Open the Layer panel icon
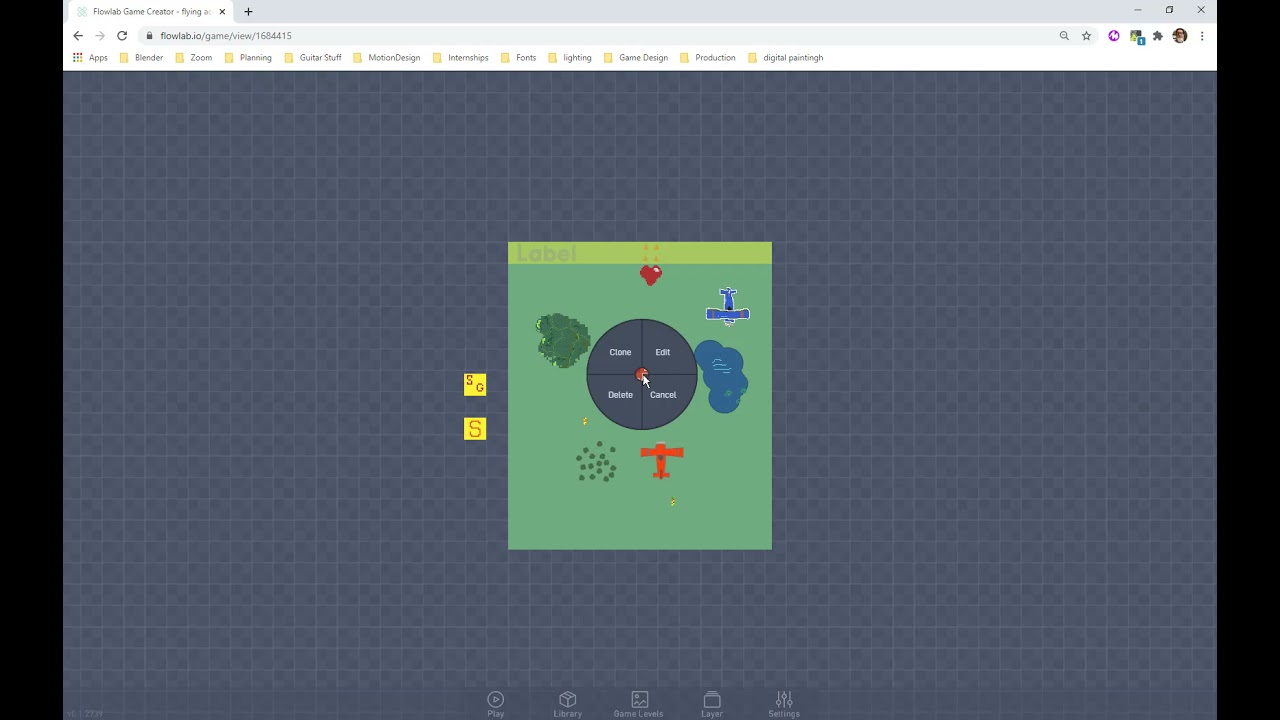 pos(712,700)
